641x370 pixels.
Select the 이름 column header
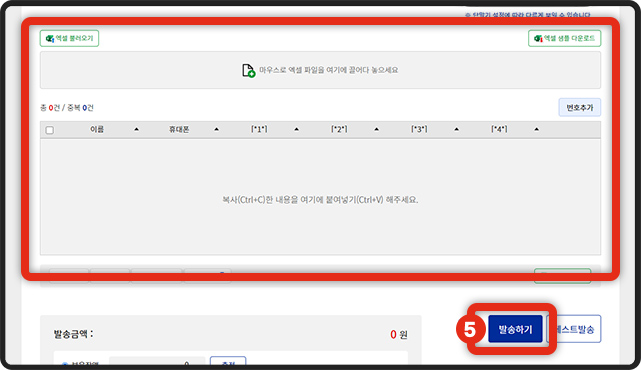(x=97, y=129)
